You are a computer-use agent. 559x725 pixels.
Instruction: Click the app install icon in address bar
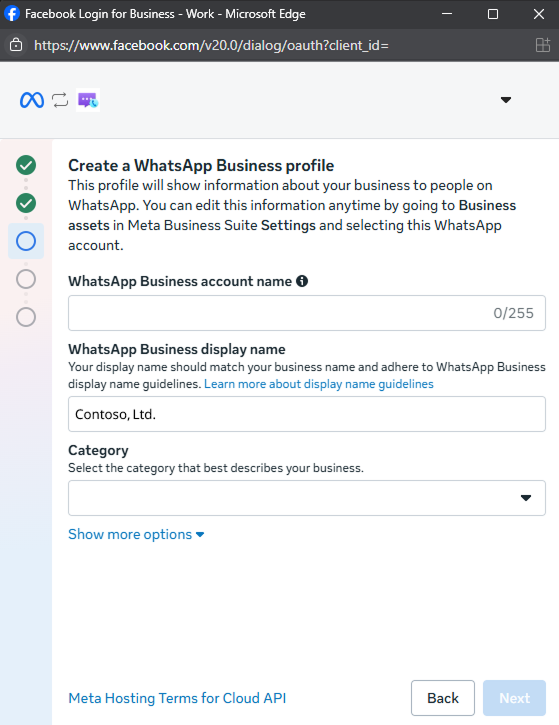pos(542,45)
